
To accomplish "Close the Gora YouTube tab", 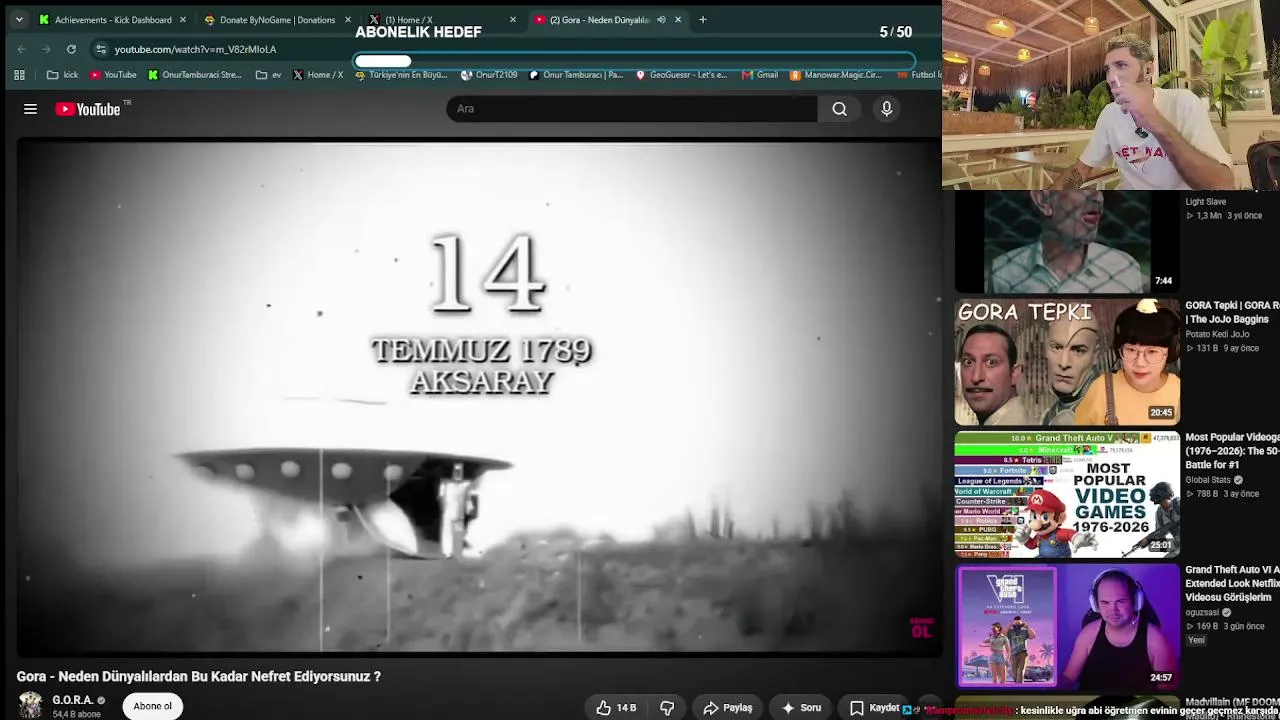I will click(x=678, y=20).
